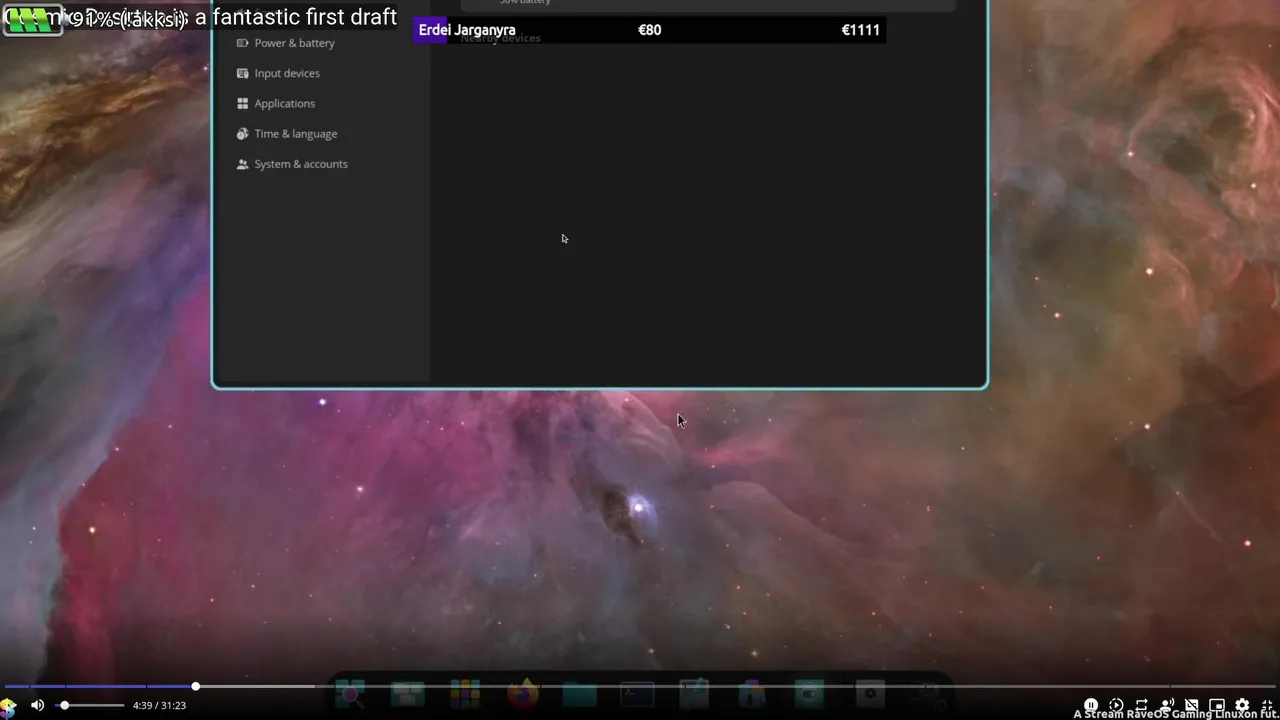Click the 4:39 / 31:23 time display
The height and width of the screenshot is (720, 1280).
pos(159,705)
